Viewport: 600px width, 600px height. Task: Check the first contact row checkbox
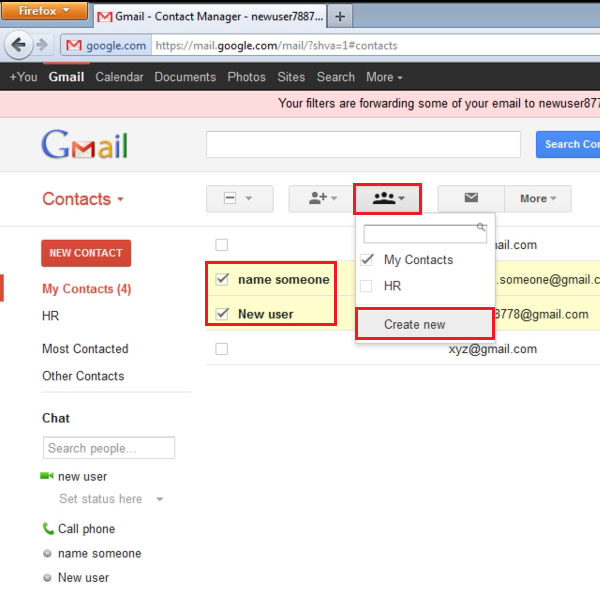point(222,245)
